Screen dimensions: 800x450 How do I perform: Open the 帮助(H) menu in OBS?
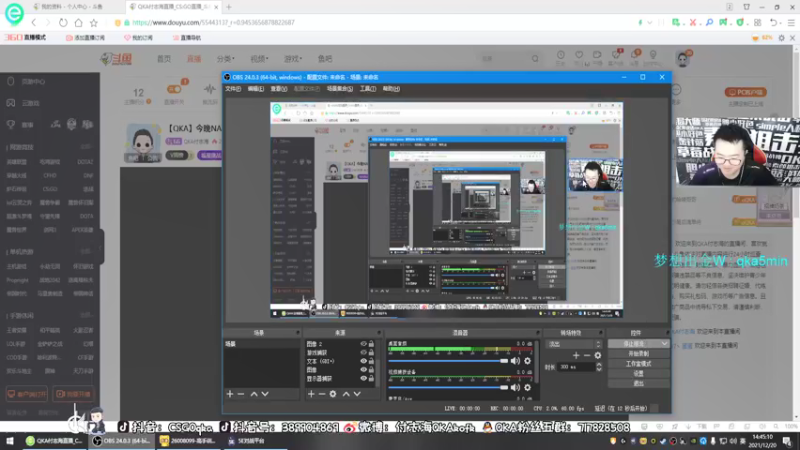tap(391, 89)
